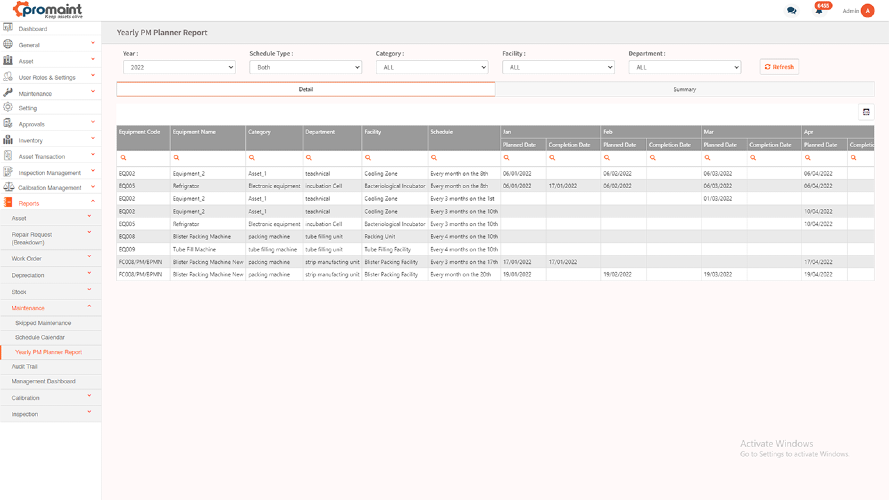Click search icon under Equipment Code
This screenshot has height=500, width=889.
pyautogui.click(x=123, y=158)
